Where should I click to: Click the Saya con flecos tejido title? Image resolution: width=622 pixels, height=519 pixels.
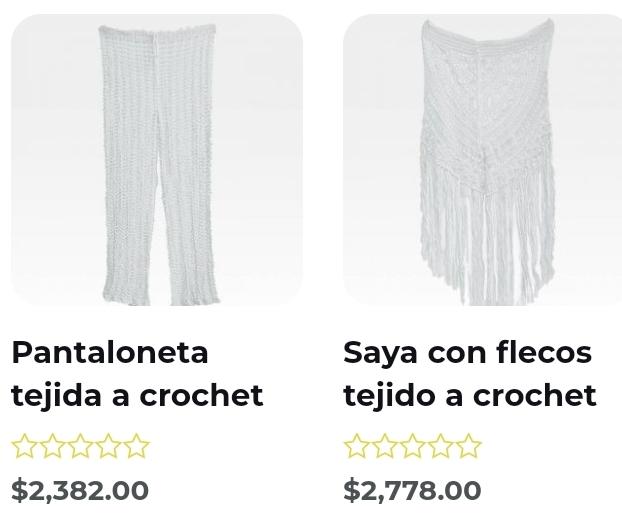point(470,373)
